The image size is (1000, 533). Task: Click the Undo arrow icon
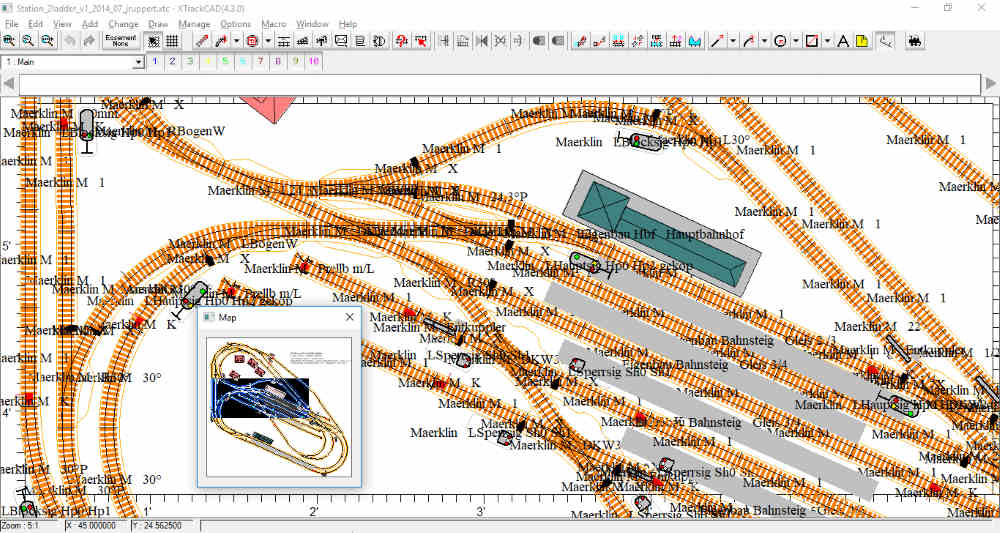tap(70, 41)
